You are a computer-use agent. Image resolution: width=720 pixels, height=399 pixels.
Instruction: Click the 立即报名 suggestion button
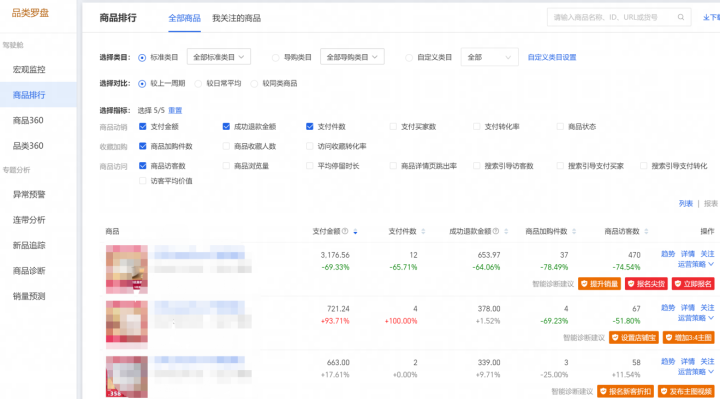pyautogui.click(x=693, y=284)
